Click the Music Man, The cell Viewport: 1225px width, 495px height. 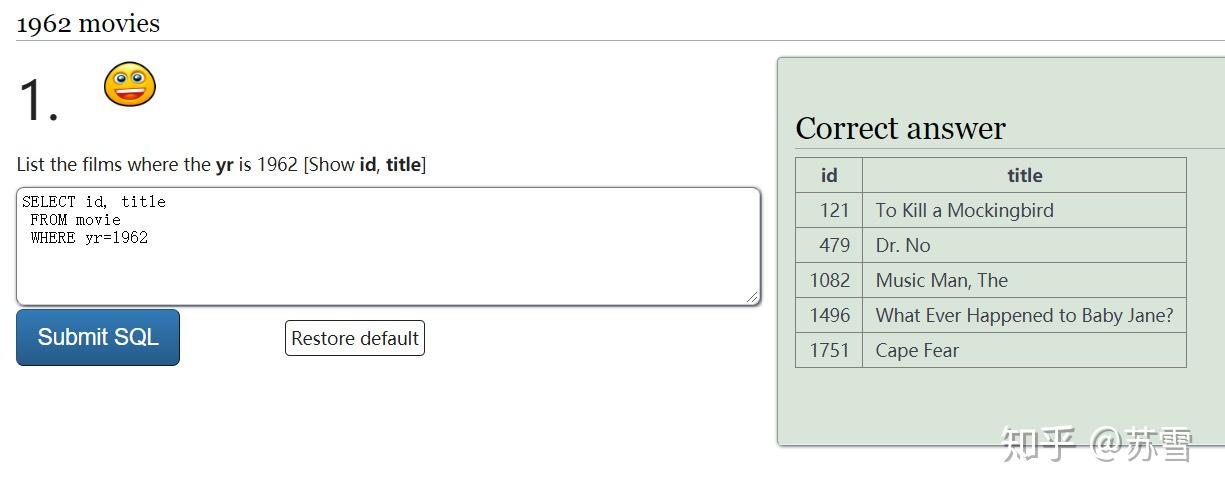click(941, 280)
